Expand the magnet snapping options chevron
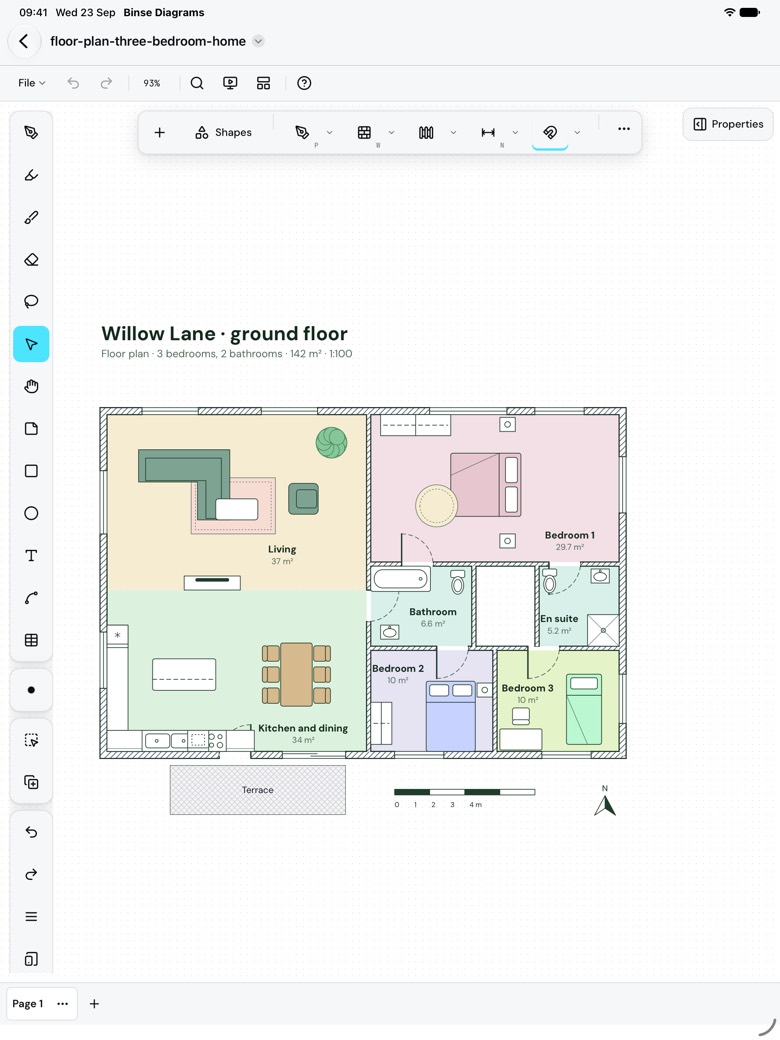 coord(577,133)
